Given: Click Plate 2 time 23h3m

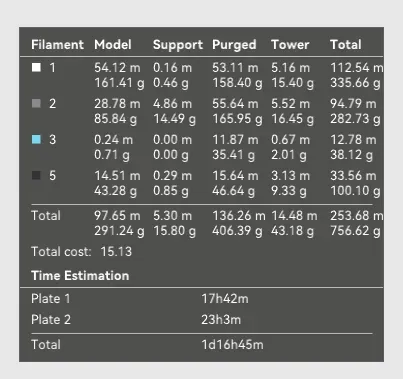Looking at the screenshot, I should [221, 320].
